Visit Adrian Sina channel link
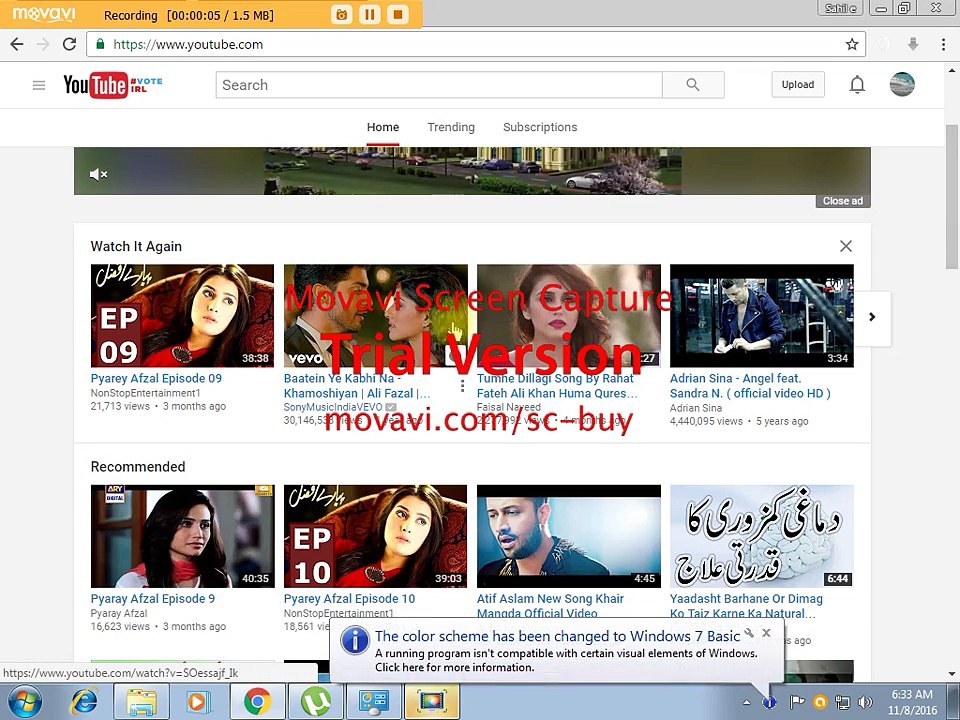This screenshot has width=960, height=720. tap(696, 408)
